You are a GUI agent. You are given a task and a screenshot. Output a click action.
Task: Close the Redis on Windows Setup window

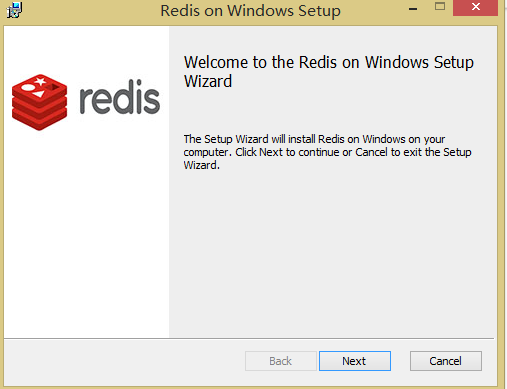[x=476, y=7]
